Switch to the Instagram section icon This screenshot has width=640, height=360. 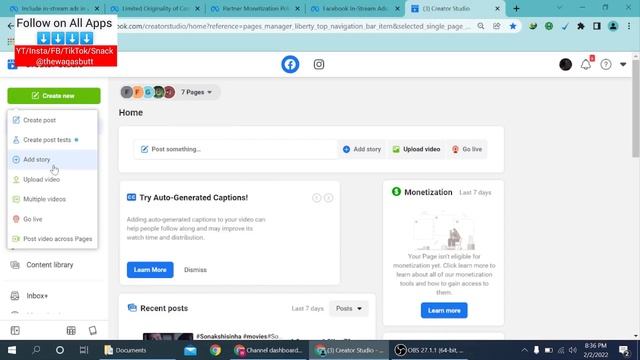(319, 64)
